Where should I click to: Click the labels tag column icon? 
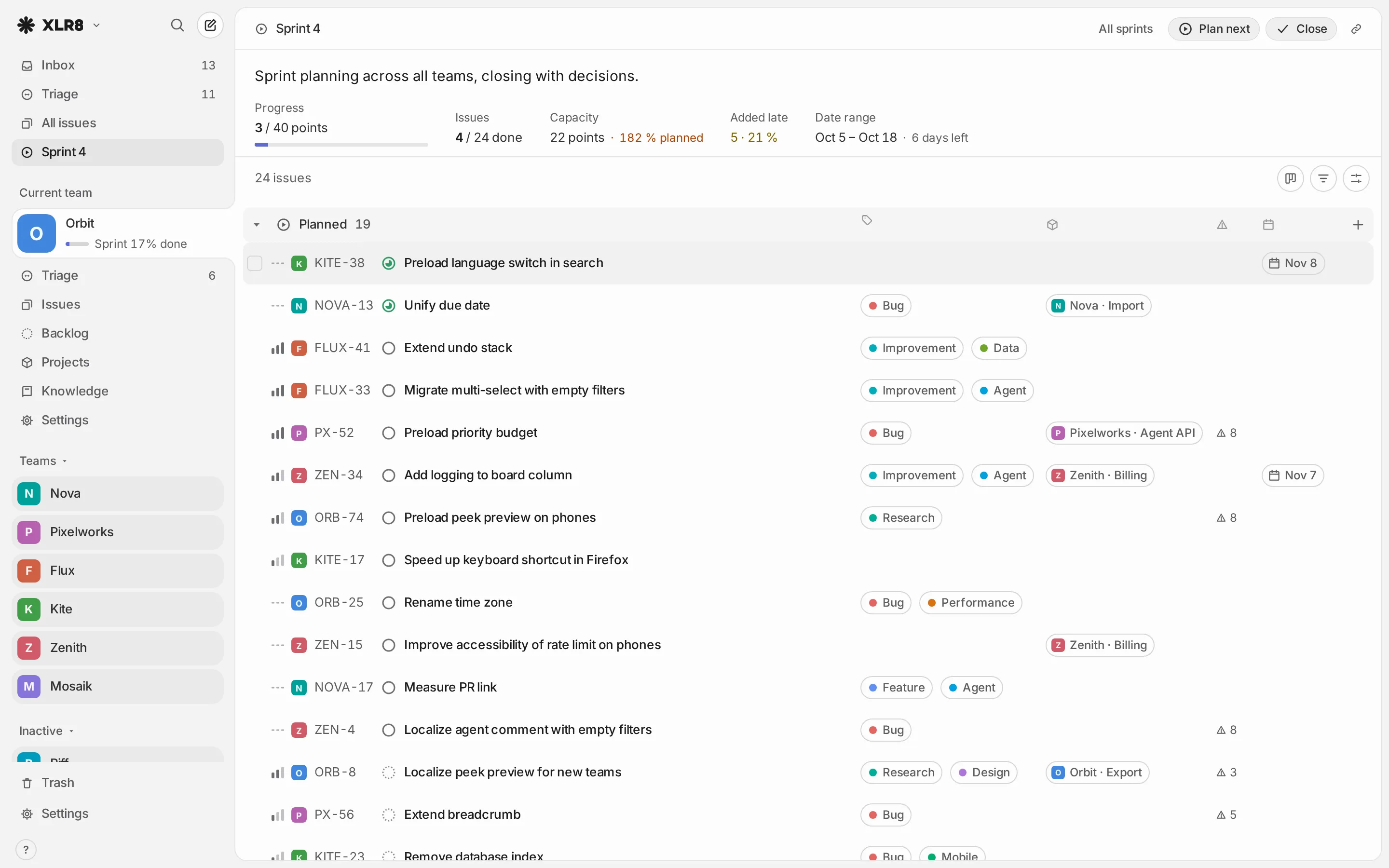(x=867, y=220)
